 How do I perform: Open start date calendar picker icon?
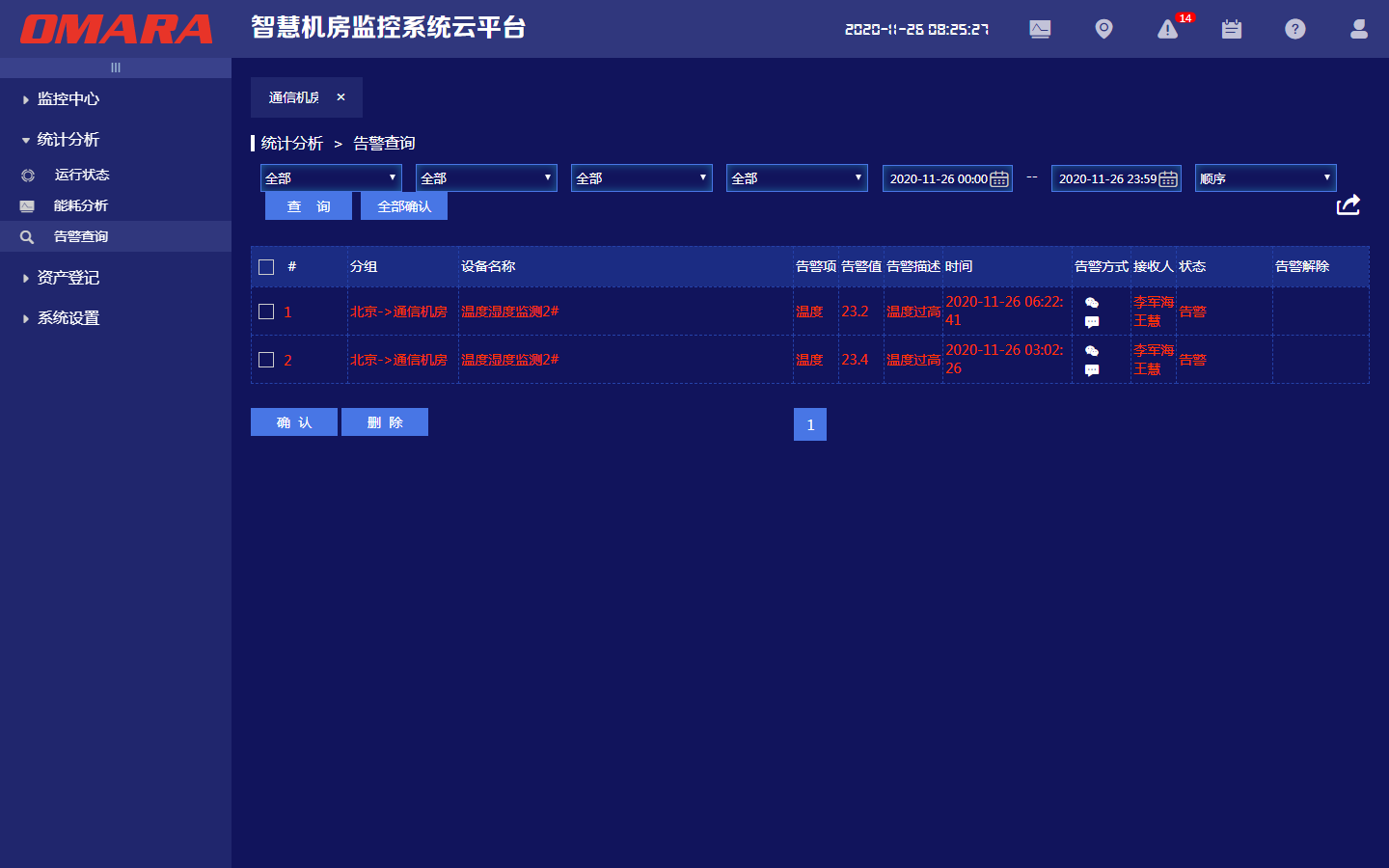click(x=999, y=179)
